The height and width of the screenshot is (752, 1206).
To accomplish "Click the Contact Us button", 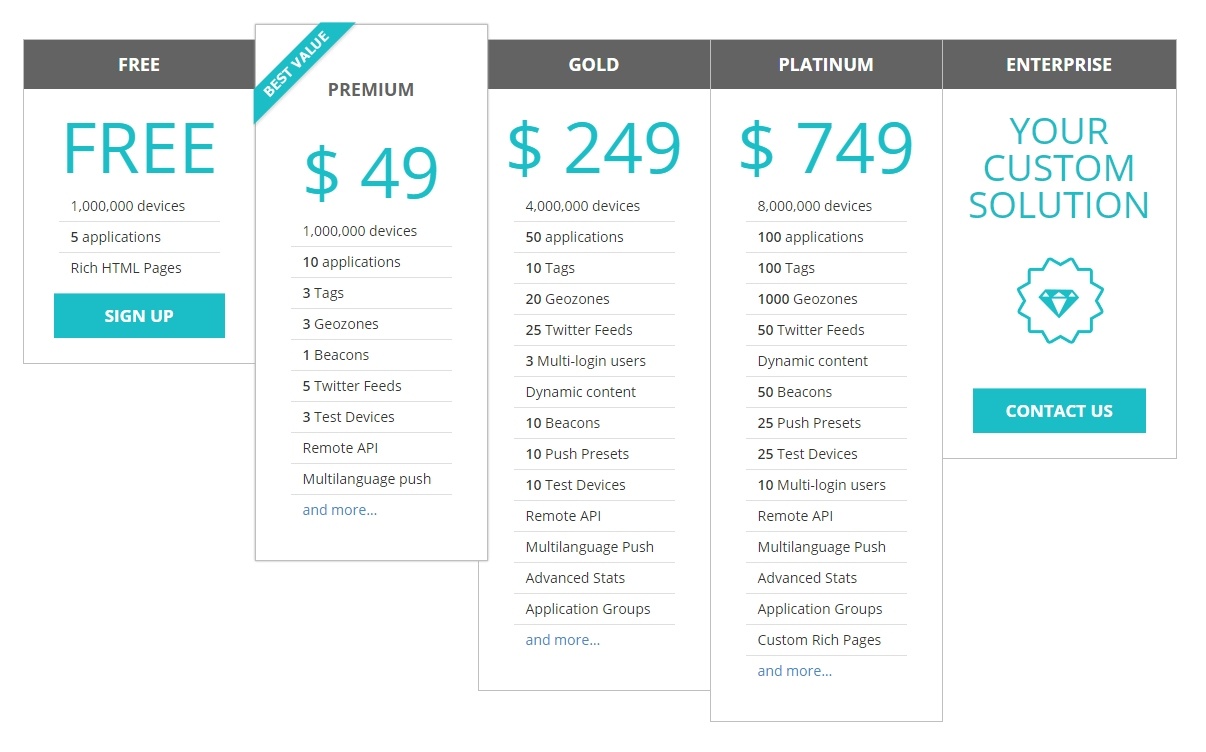I will [1059, 411].
